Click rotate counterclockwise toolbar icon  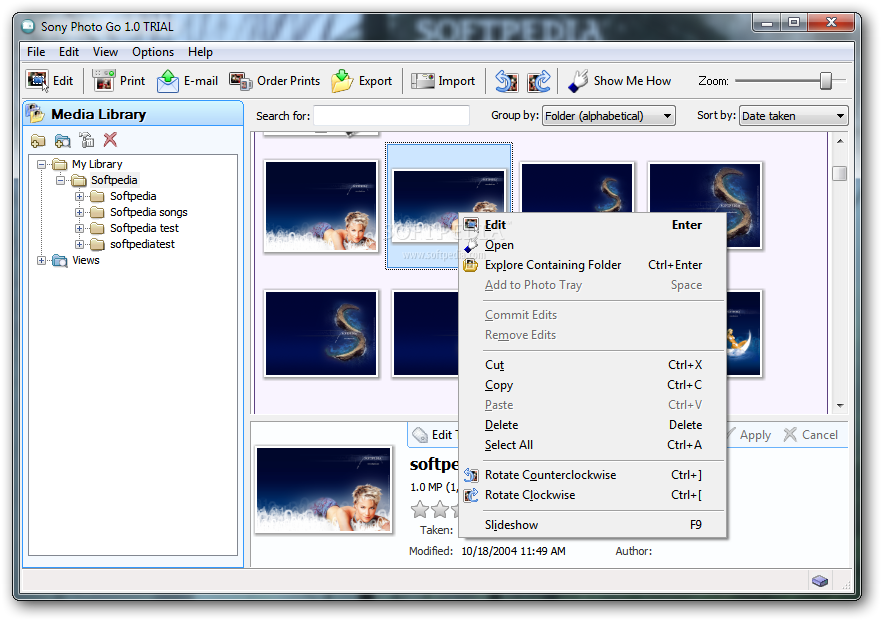(x=506, y=81)
